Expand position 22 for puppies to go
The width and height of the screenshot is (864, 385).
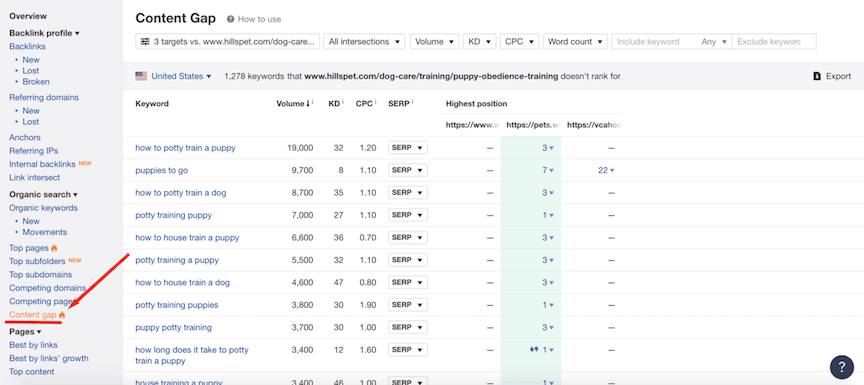point(606,171)
